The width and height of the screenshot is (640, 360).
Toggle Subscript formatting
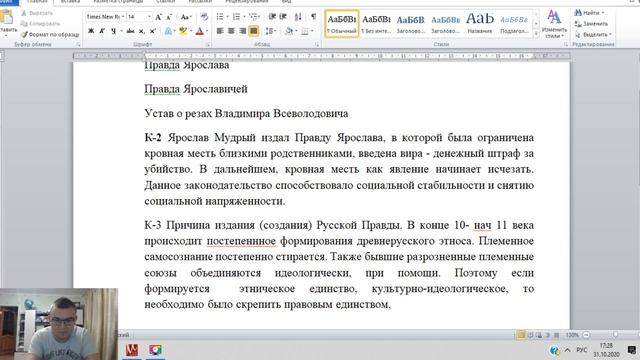click(x=142, y=31)
